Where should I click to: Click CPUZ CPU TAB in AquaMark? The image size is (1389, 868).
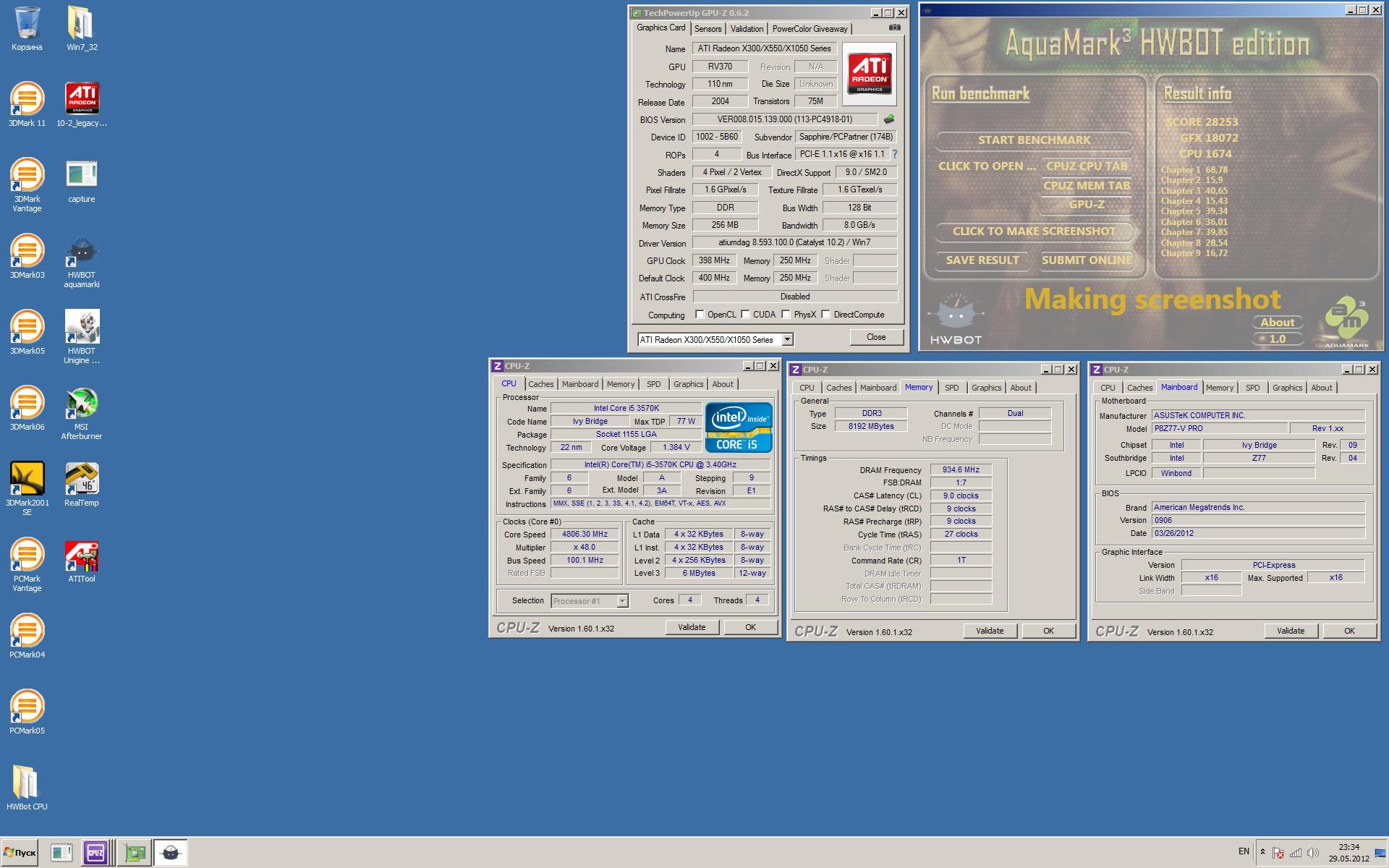(x=1087, y=166)
